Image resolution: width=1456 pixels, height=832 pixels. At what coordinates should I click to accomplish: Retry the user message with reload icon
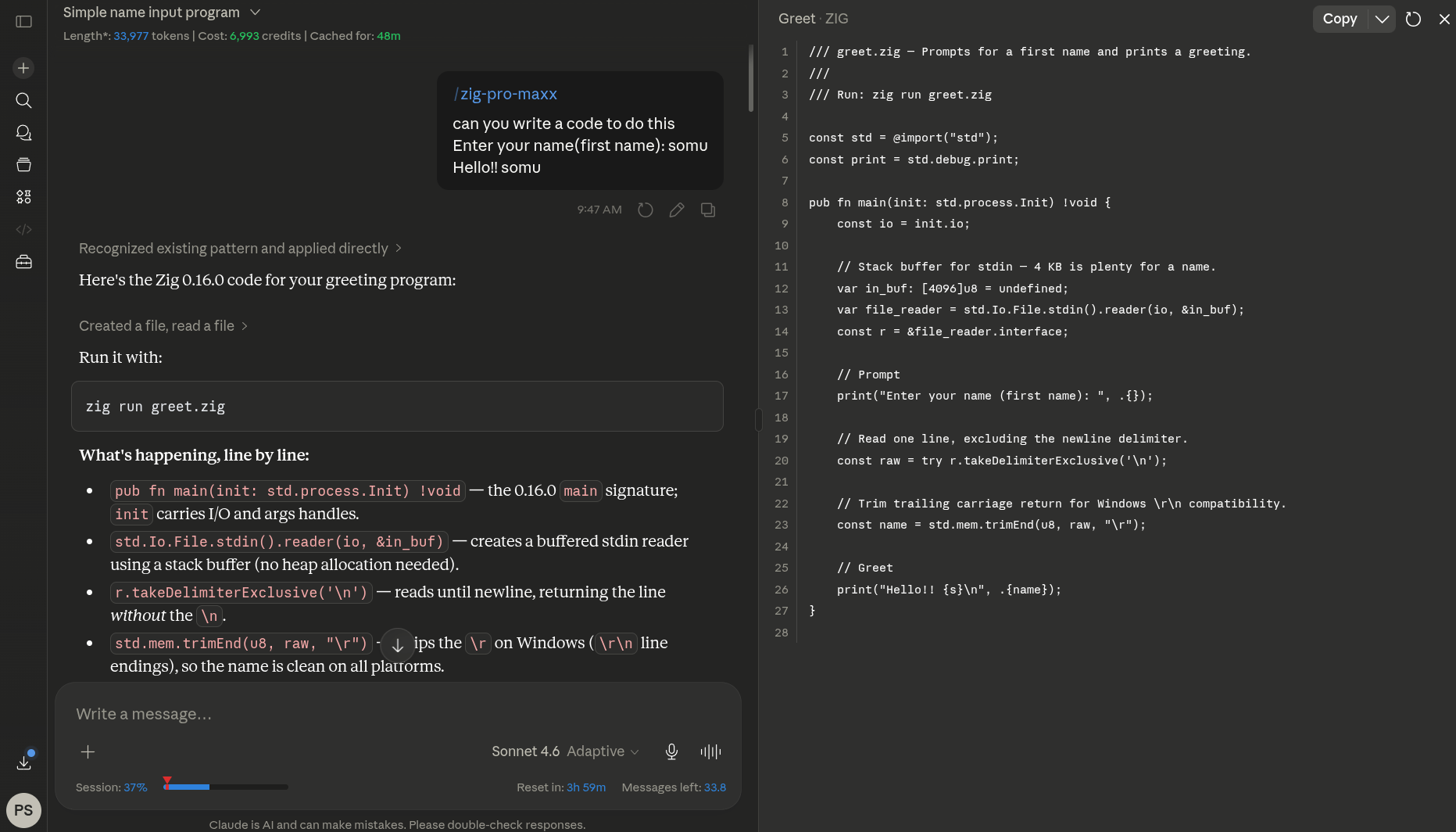[x=645, y=210]
